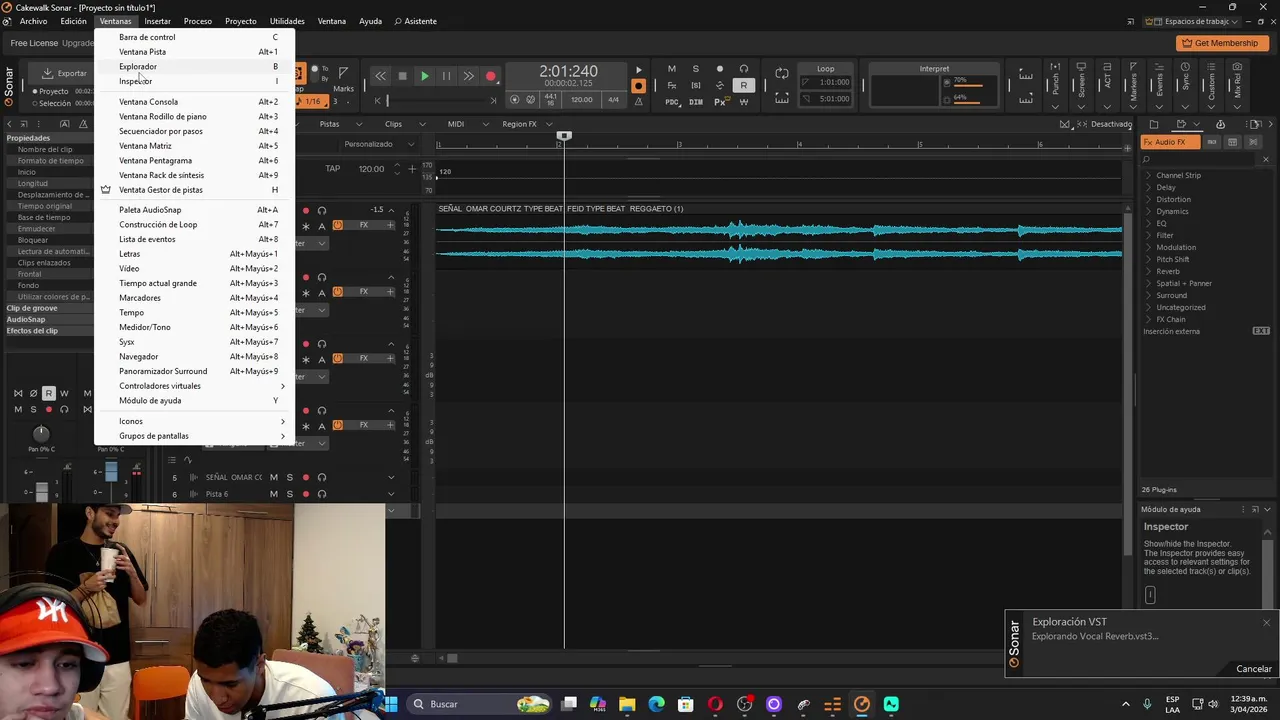Toggle the Loop on/off icon
1280x720 pixels.
(782, 75)
